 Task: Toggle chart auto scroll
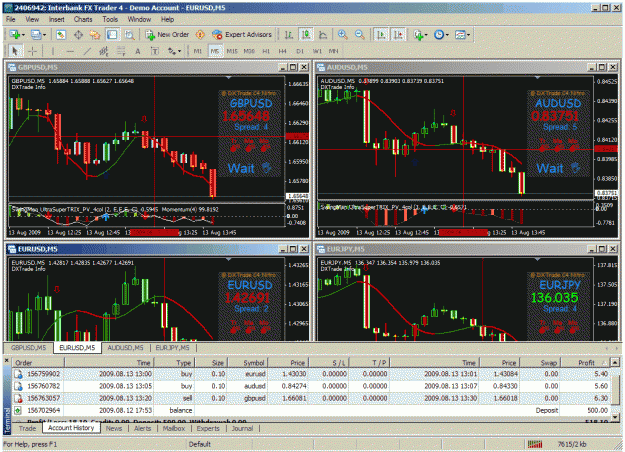coord(381,35)
